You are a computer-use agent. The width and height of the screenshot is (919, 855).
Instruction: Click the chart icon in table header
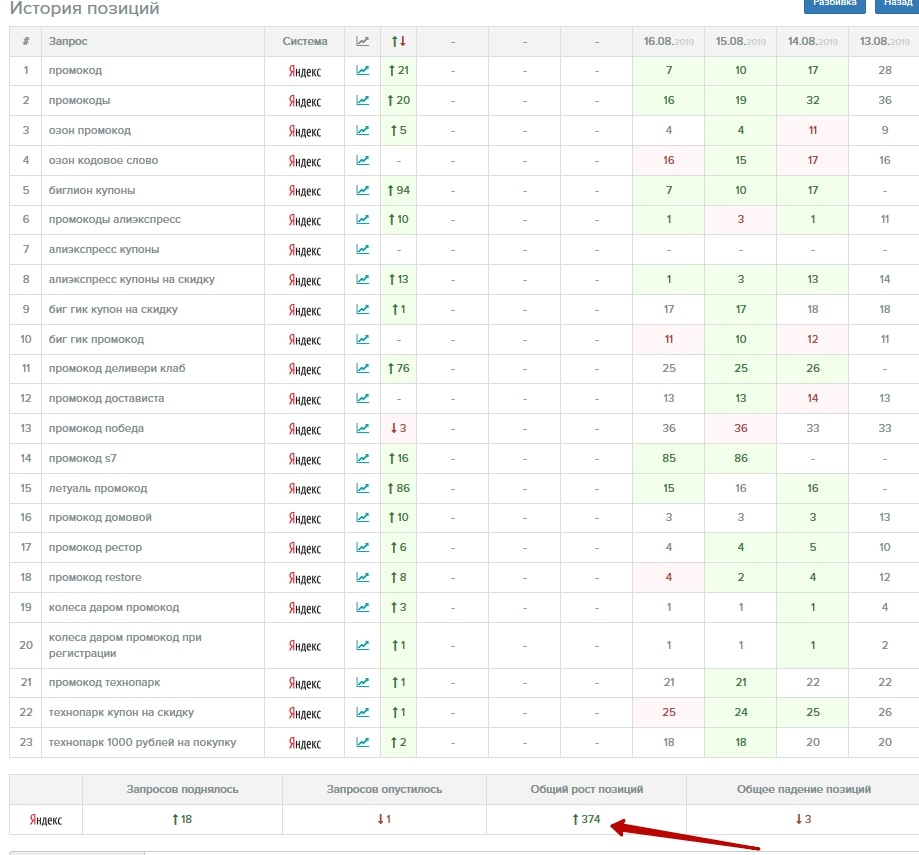point(363,41)
